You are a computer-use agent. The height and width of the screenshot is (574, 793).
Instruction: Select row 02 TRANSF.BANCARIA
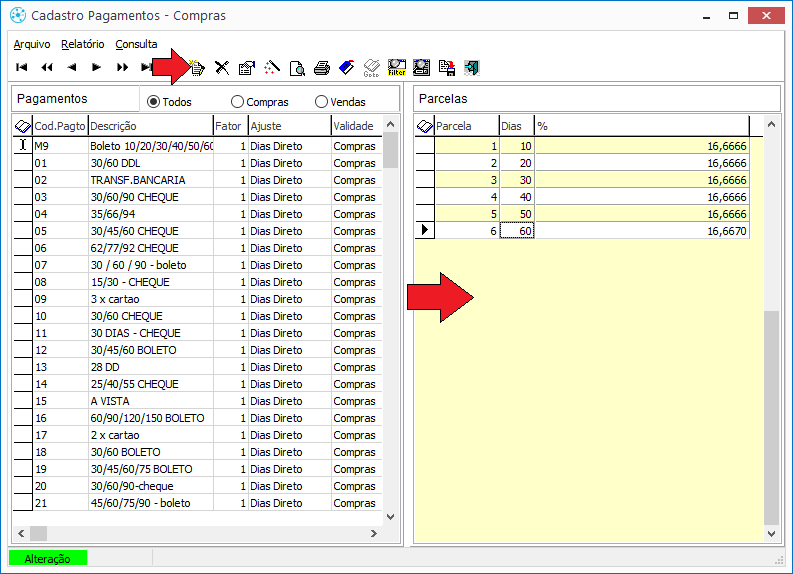(x=197, y=180)
